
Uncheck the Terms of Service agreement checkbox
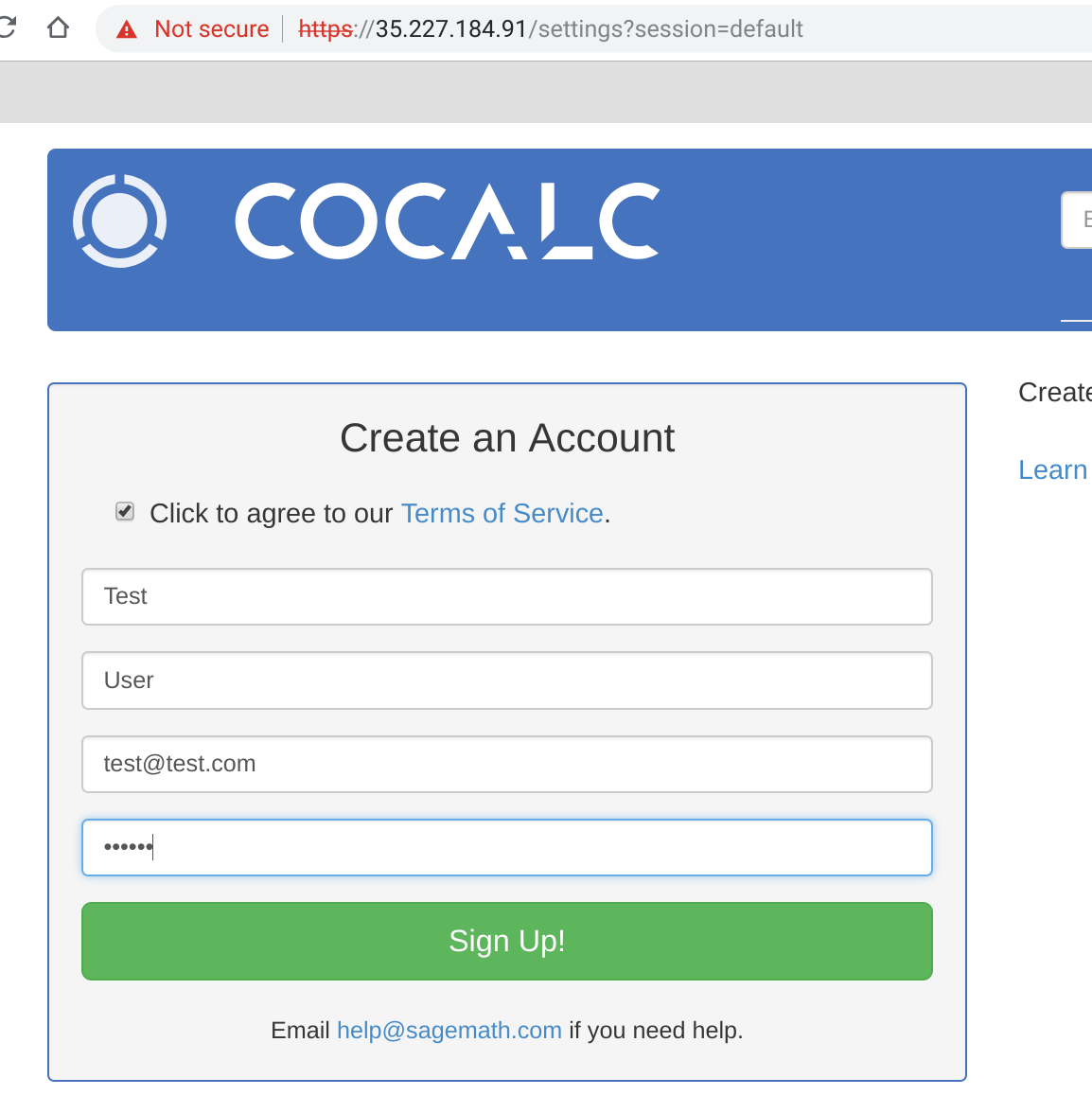[x=125, y=512]
